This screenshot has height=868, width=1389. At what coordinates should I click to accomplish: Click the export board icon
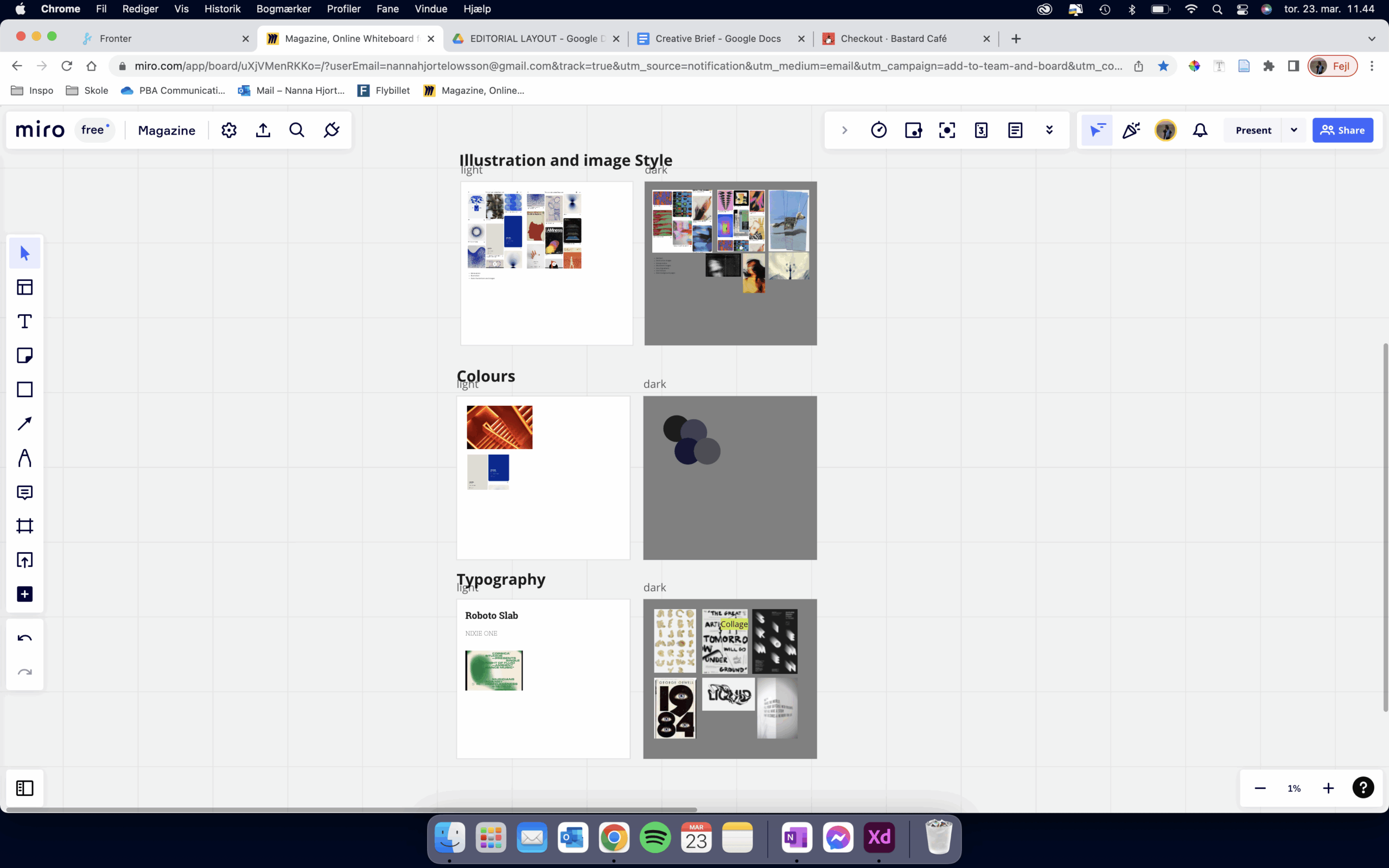pos(263,130)
